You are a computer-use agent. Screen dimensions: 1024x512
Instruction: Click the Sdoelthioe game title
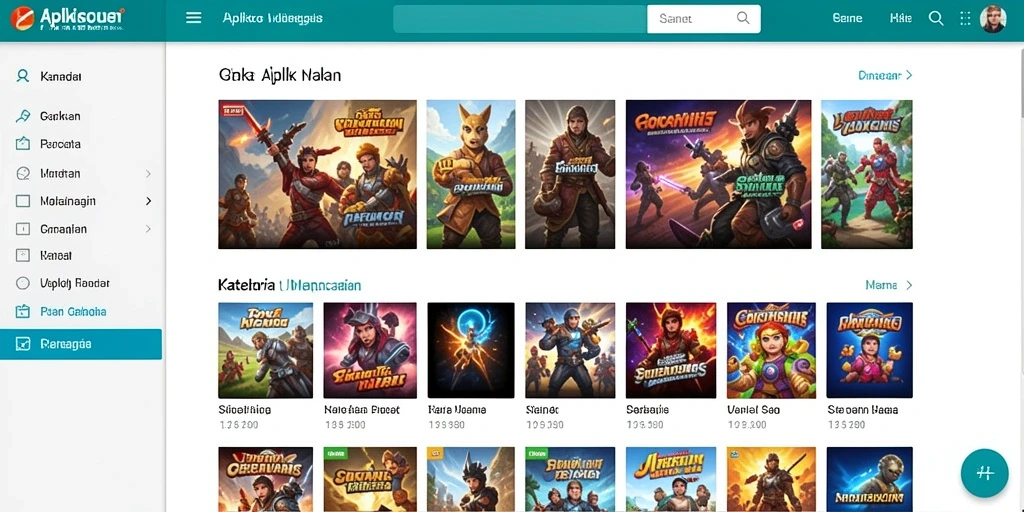[244, 410]
